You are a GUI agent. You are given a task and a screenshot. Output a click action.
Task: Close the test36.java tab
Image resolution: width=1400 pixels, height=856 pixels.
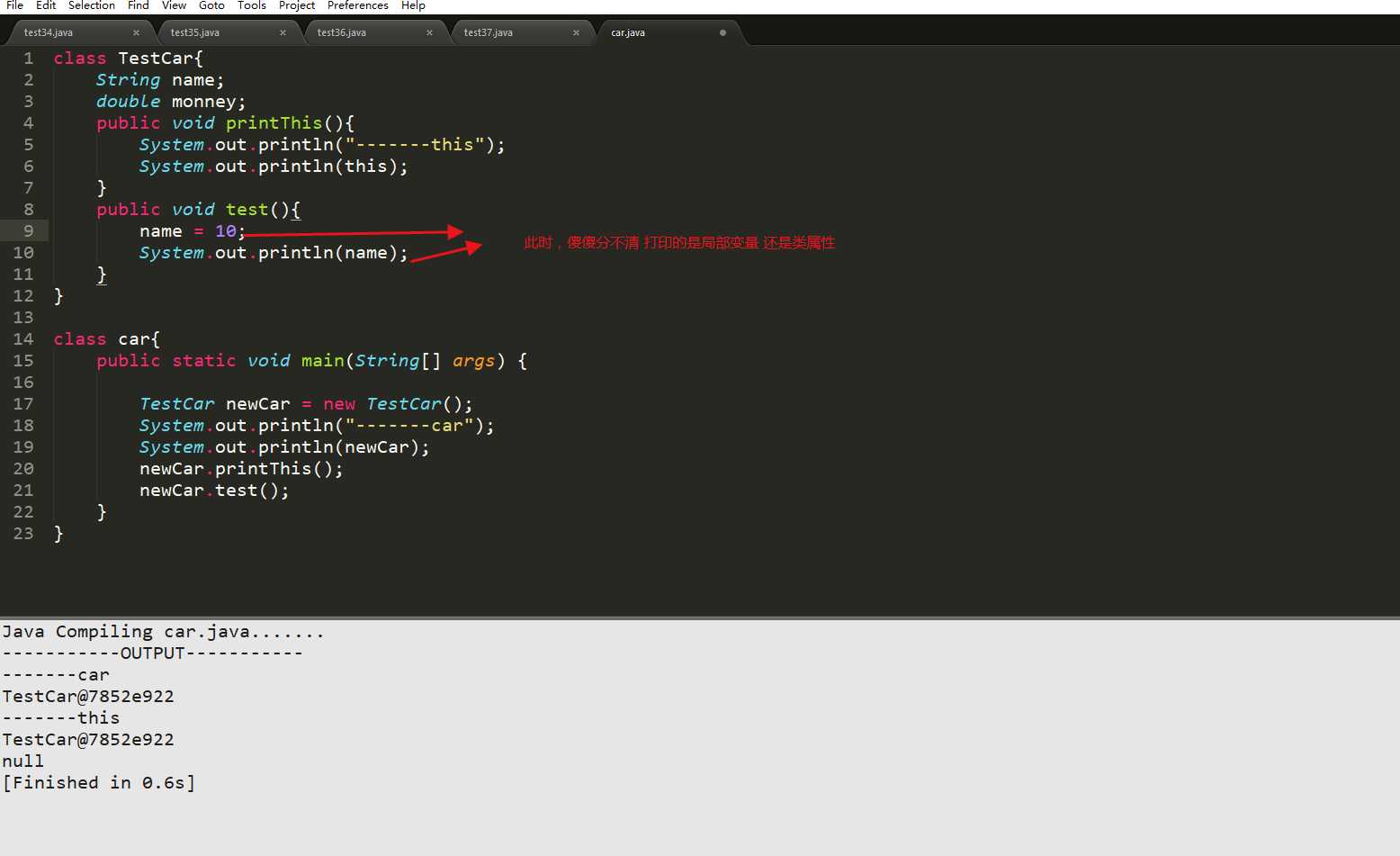point(429,32)
